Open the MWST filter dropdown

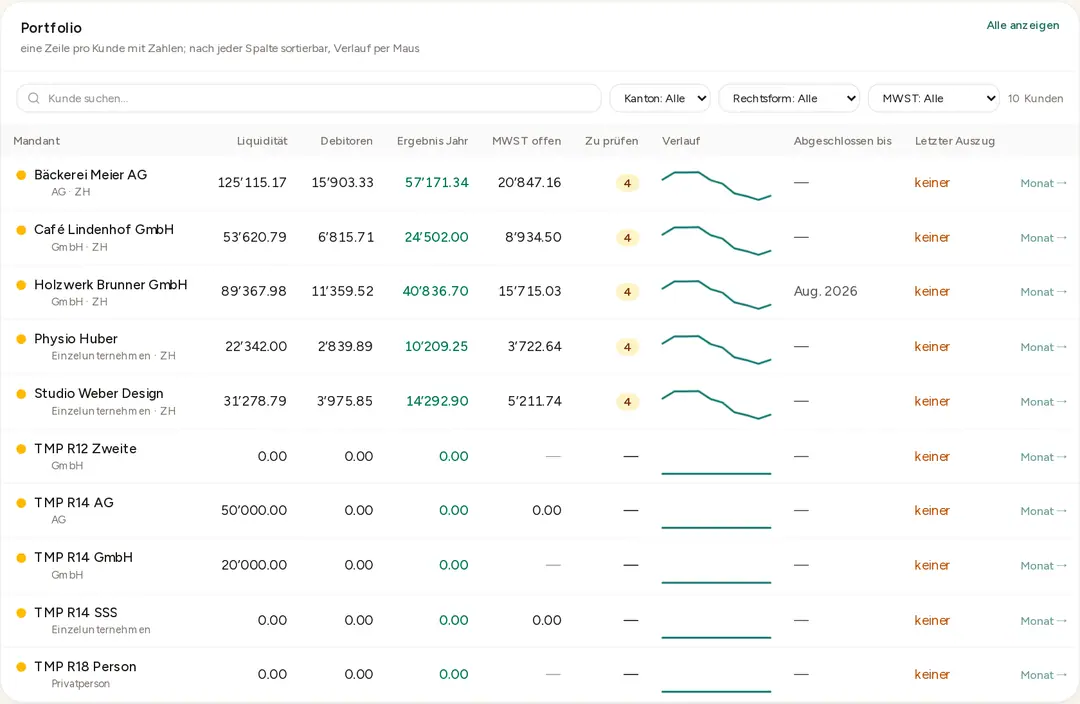(933, 99)
